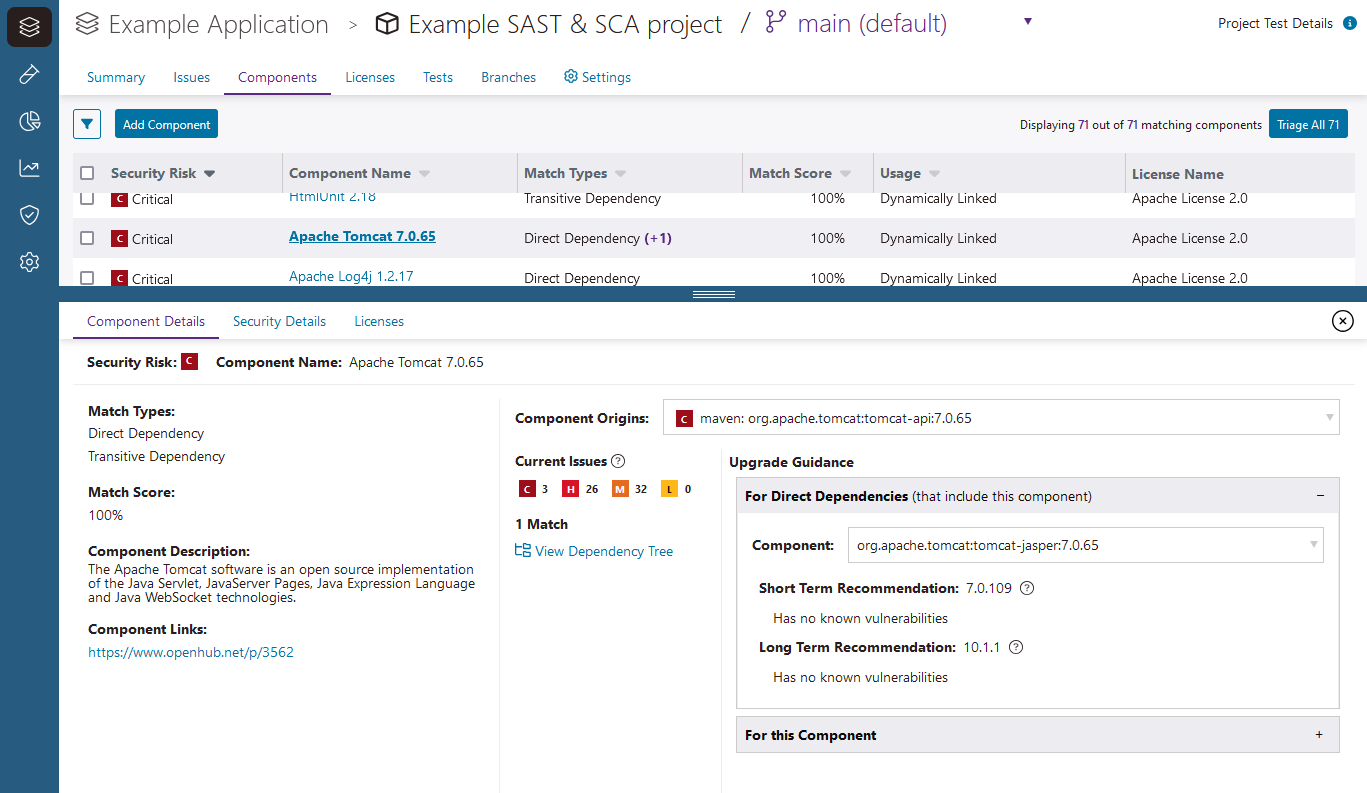
Task: Click the trend line graph sidebar icon
Action: (29, 168)
